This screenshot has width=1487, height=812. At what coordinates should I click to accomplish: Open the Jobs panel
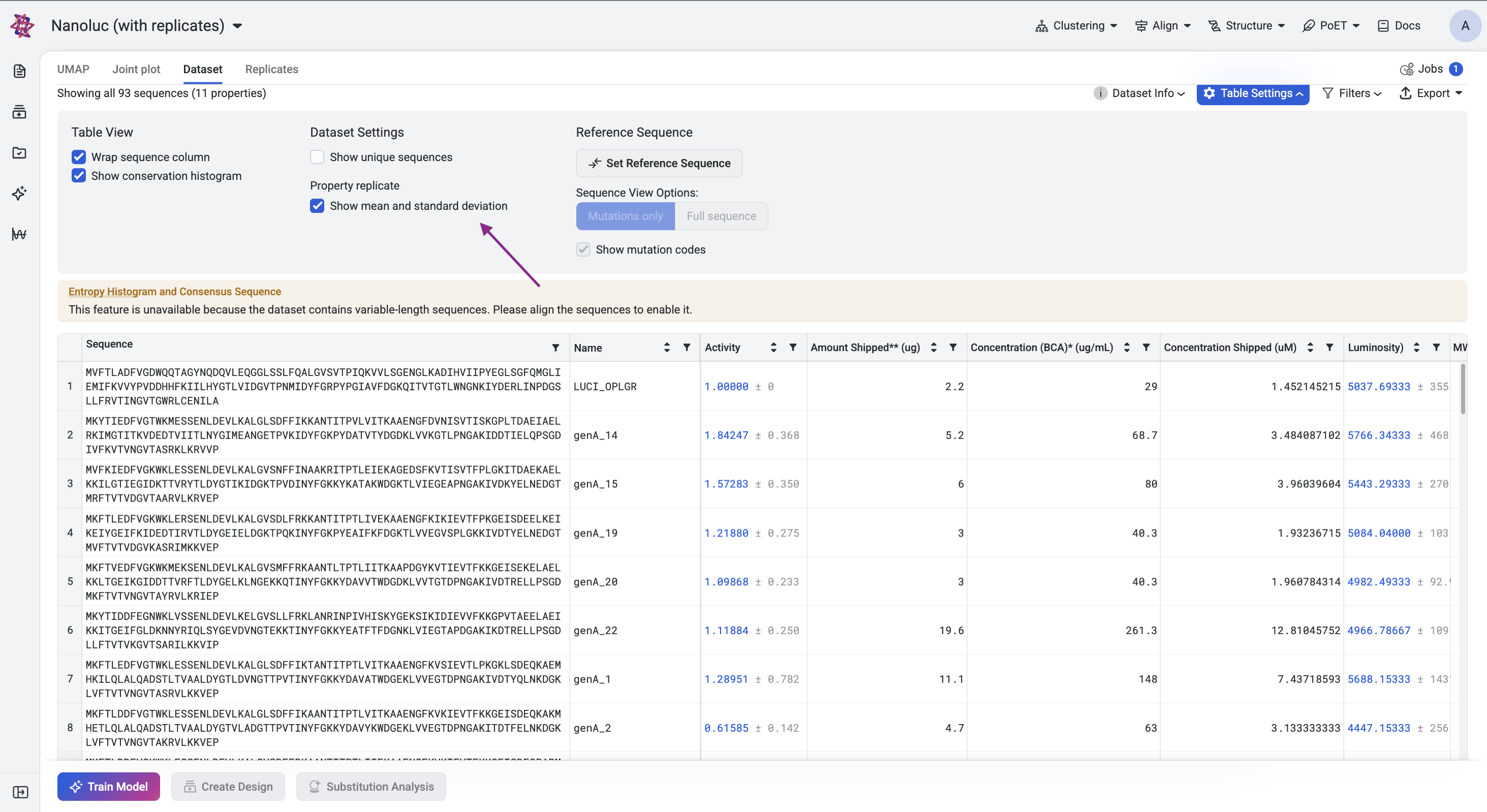(x=1431, y=69)
